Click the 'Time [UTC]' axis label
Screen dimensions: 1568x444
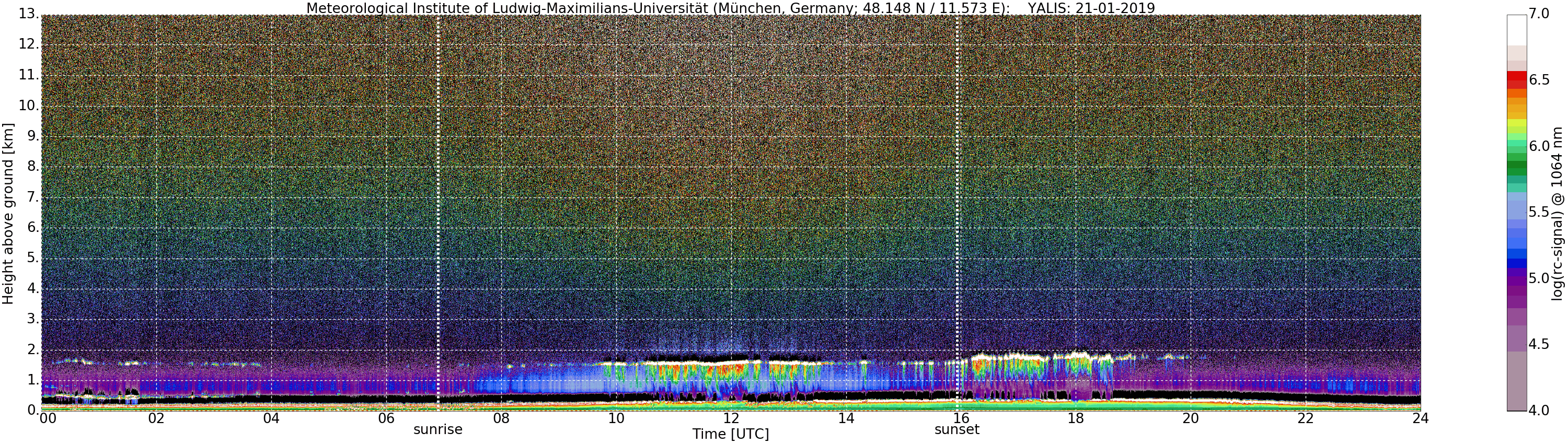[x=731, y=434]
